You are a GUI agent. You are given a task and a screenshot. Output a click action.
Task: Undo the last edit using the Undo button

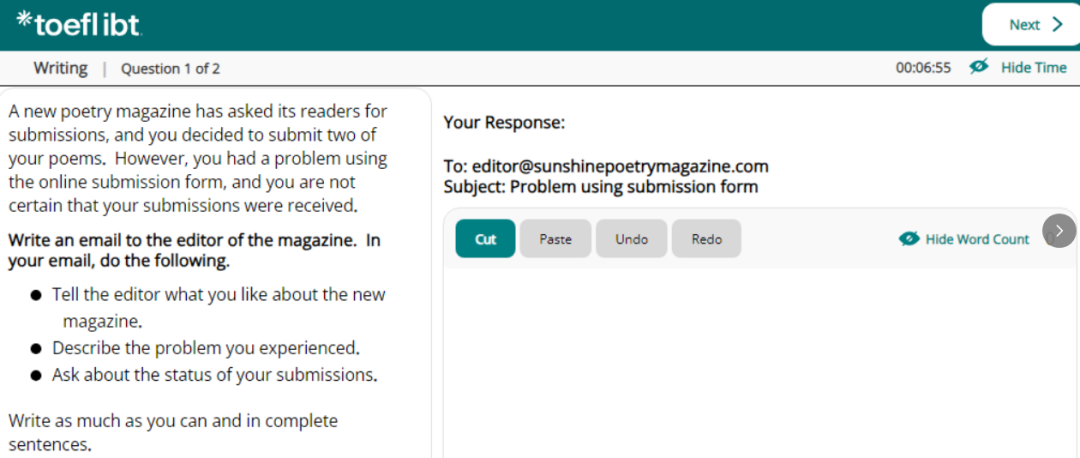click(x=631, y=239)
